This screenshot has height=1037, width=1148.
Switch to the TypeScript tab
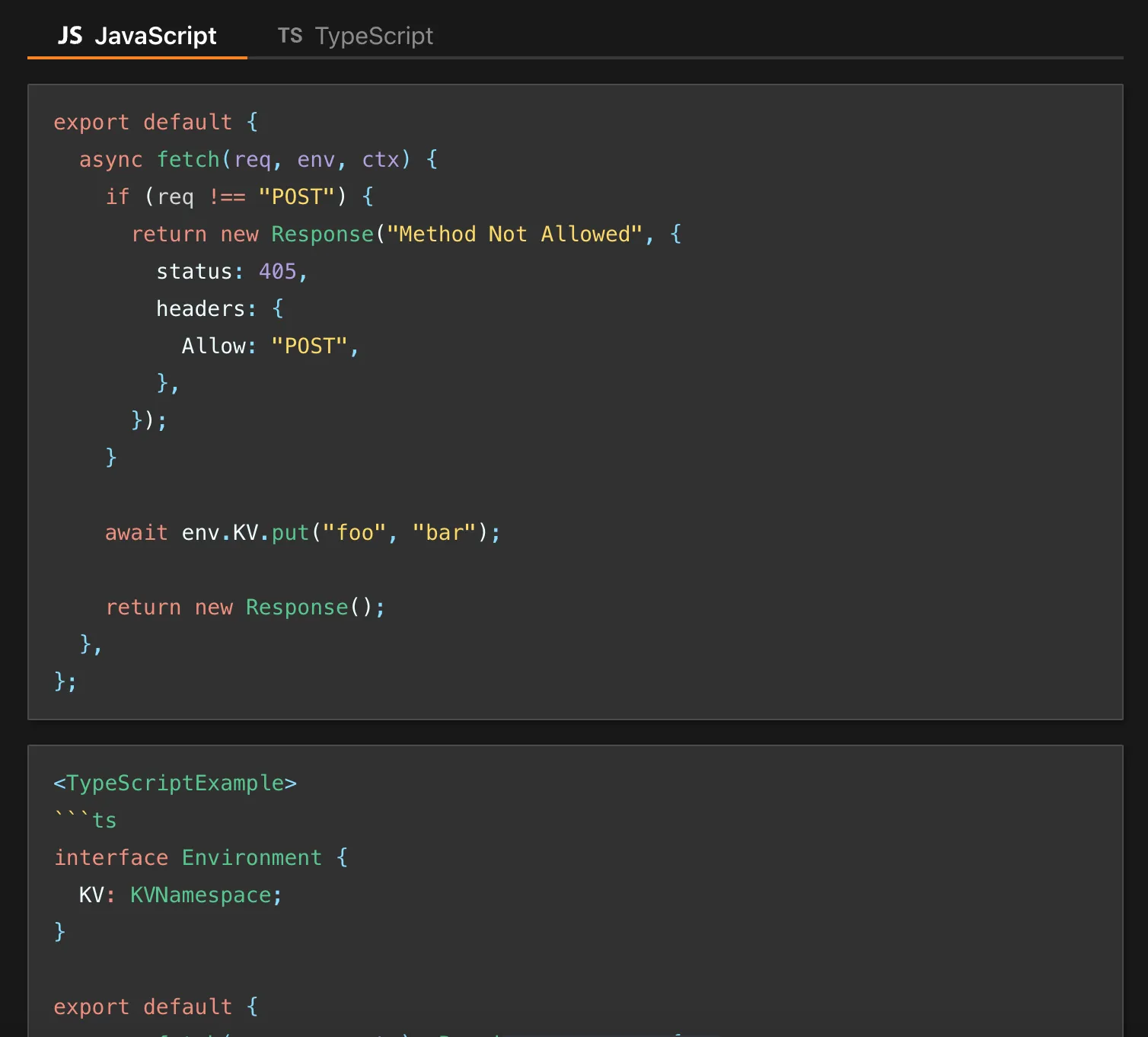(356, 36)
